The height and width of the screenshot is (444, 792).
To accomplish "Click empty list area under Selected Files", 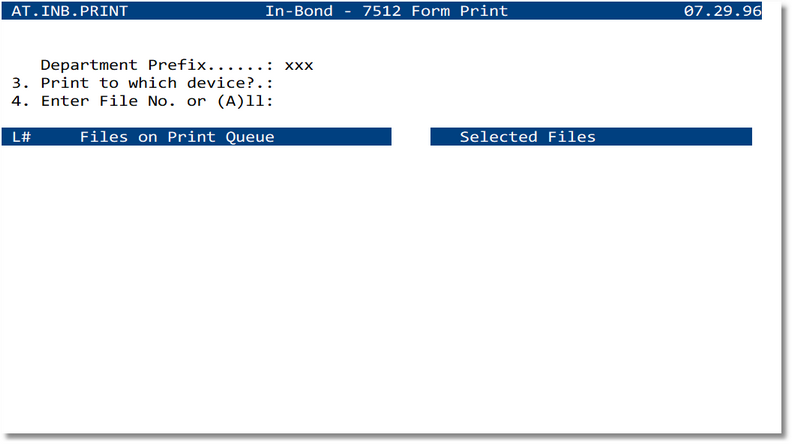I will coord(590,260).
